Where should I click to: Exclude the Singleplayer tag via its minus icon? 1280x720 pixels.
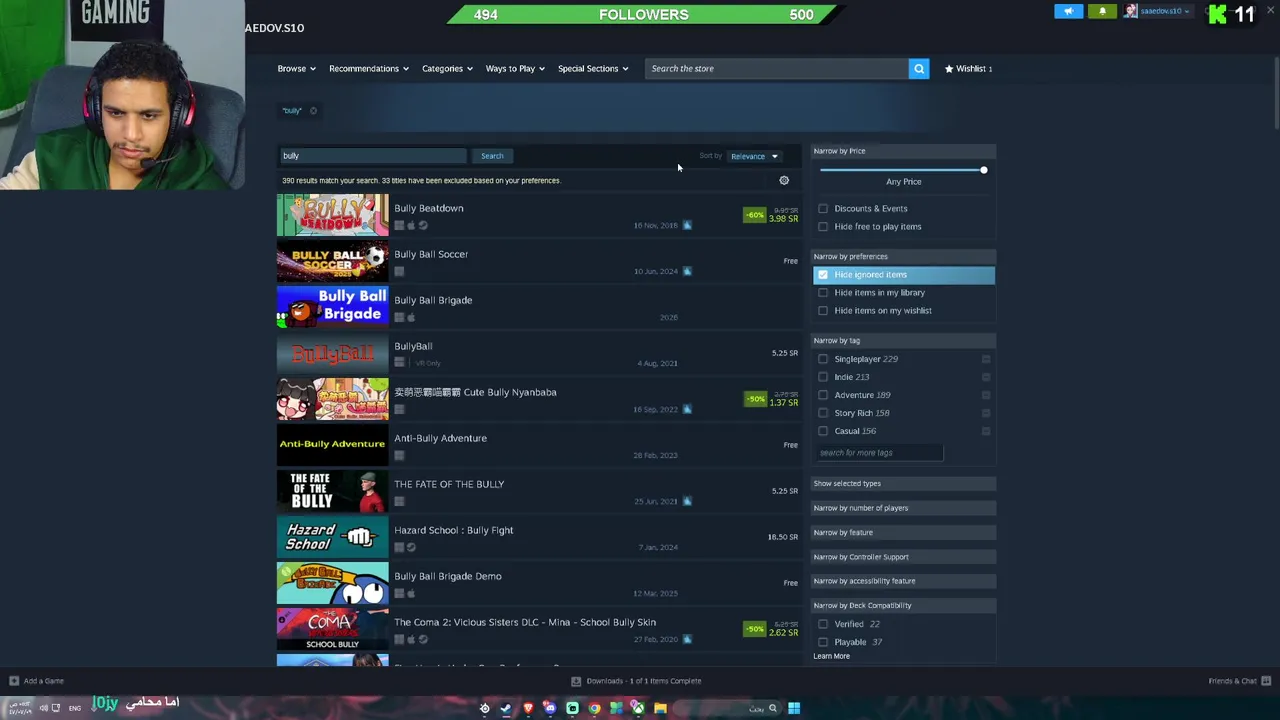pyautogui.click(x=986, y=359)
